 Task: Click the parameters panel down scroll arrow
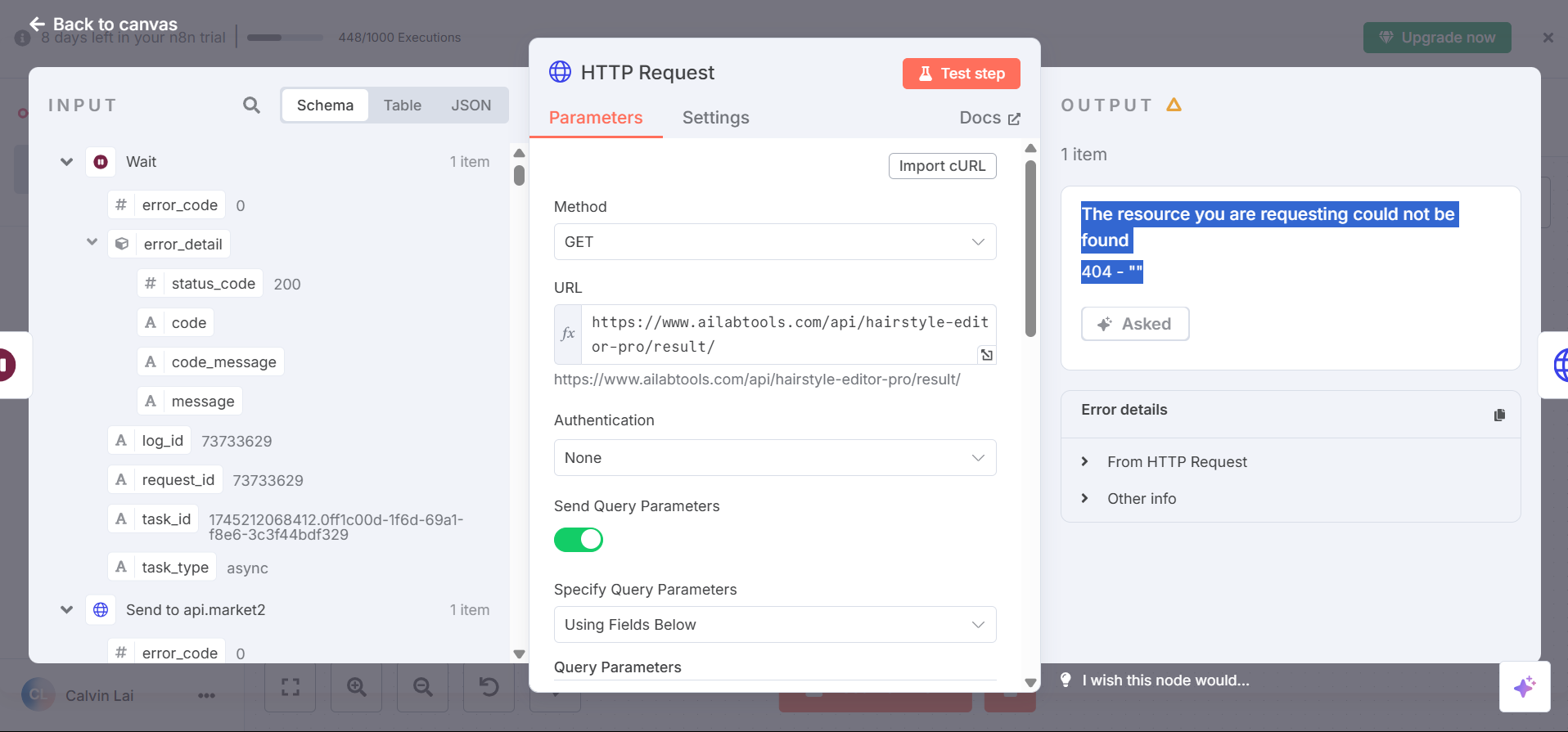pyautogui.click(x=1030, y=683)
